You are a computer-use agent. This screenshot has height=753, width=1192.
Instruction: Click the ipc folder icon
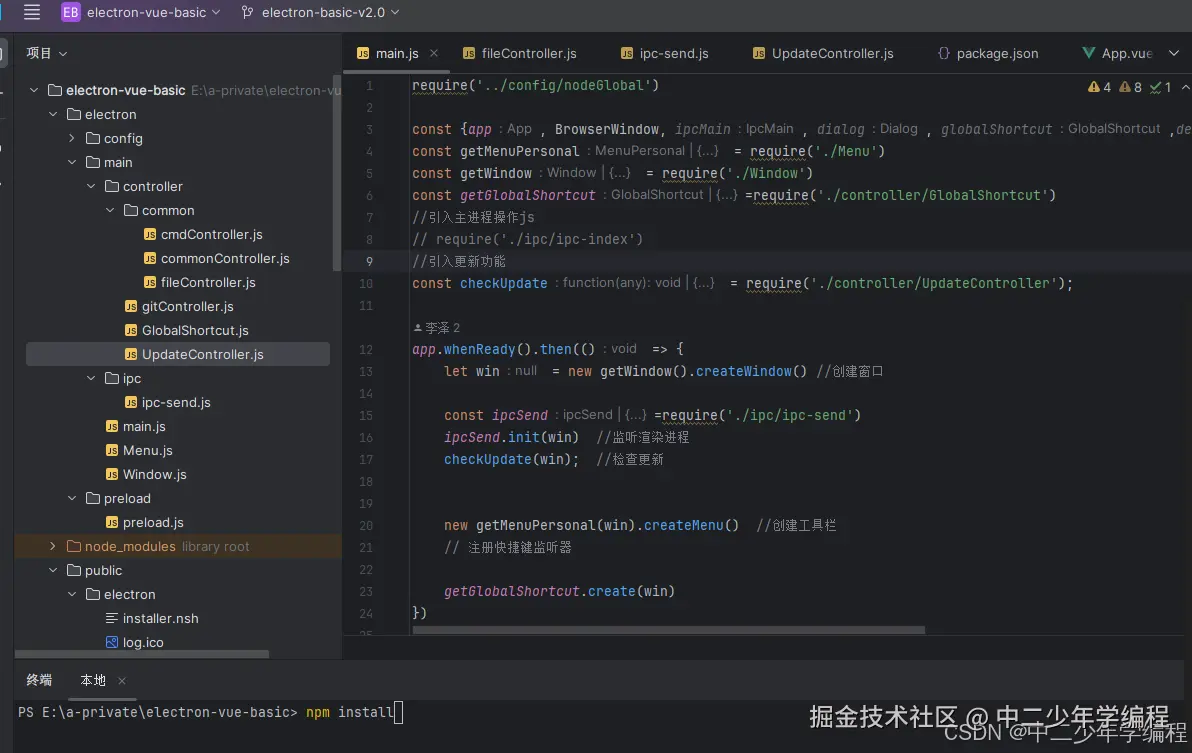click(x=112, y=378)
